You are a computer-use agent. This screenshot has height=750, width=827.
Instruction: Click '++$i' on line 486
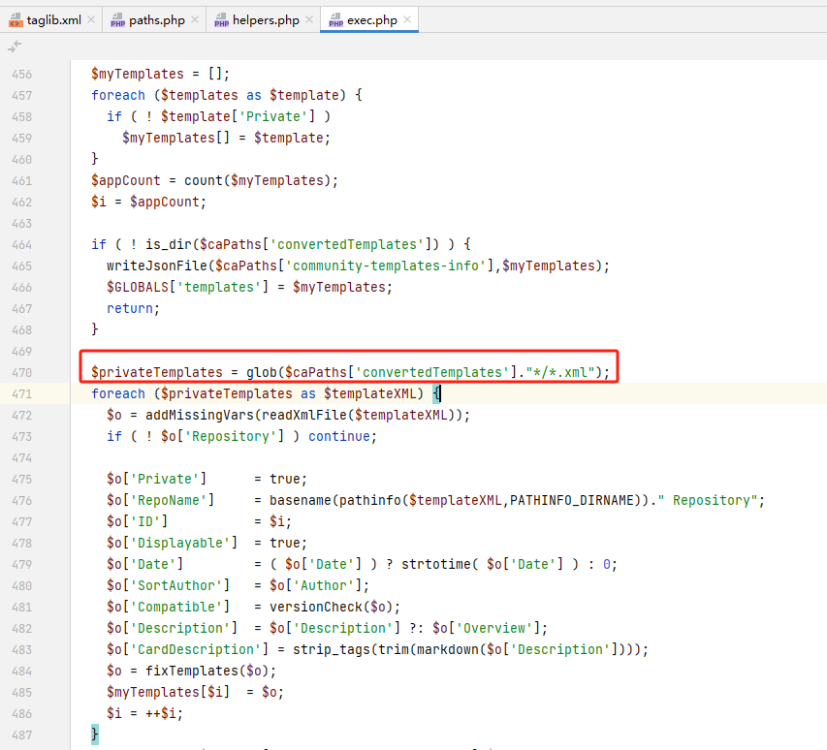[x=160, y=714]
